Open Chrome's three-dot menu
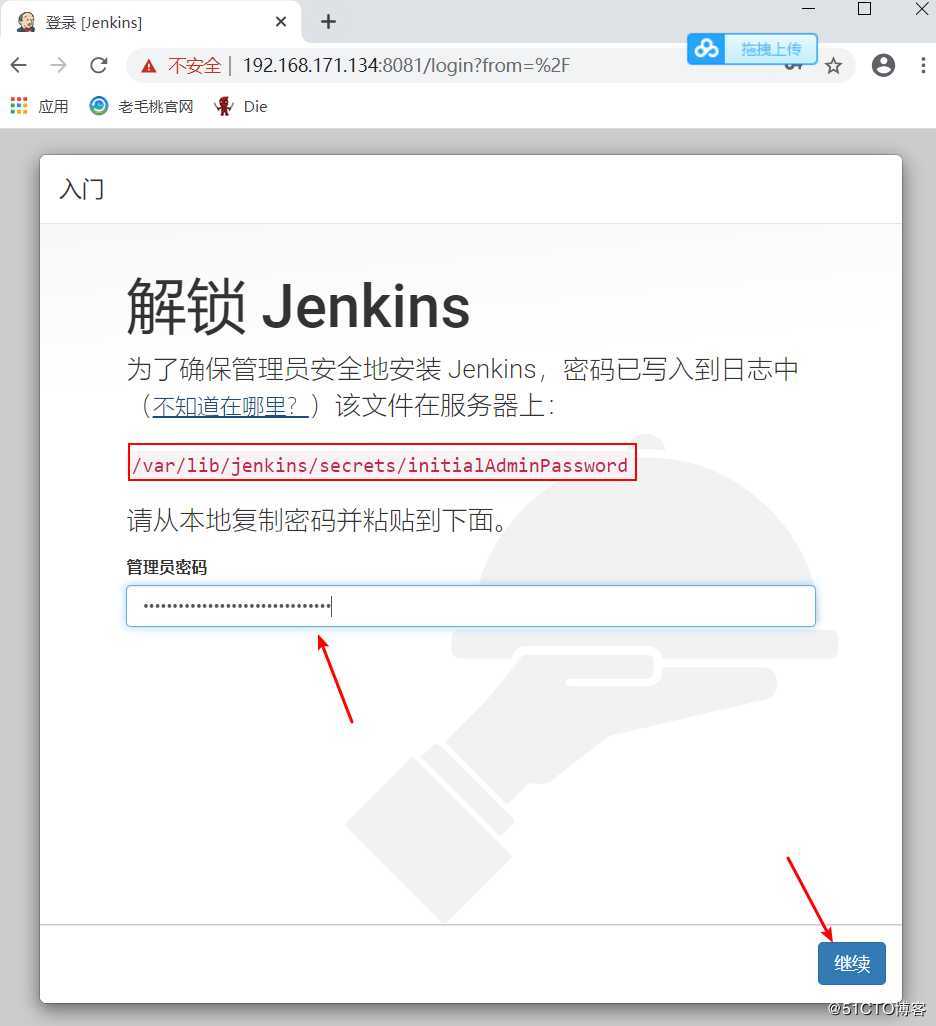This screenshot has height=1026, width=936. pyautogui.click(x=923, y=65)
